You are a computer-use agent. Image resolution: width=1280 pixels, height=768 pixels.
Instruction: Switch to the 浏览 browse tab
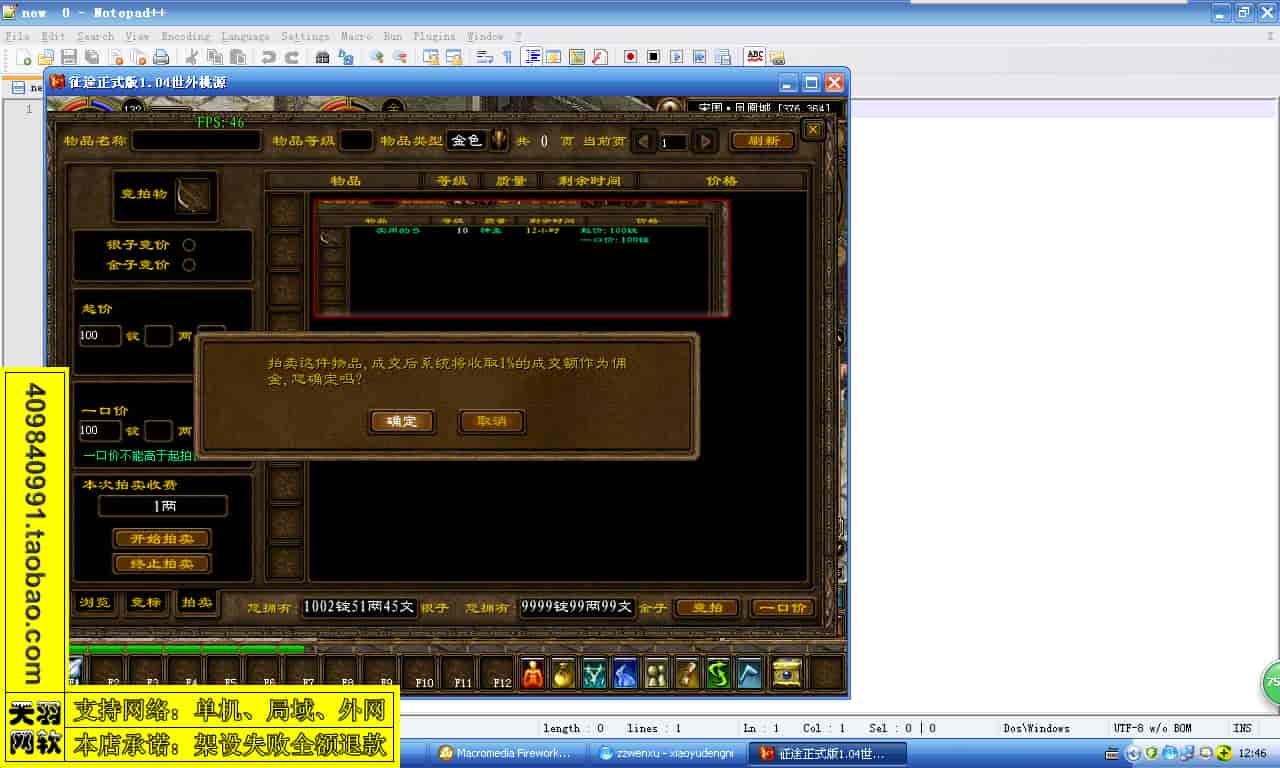pos(94,603)
